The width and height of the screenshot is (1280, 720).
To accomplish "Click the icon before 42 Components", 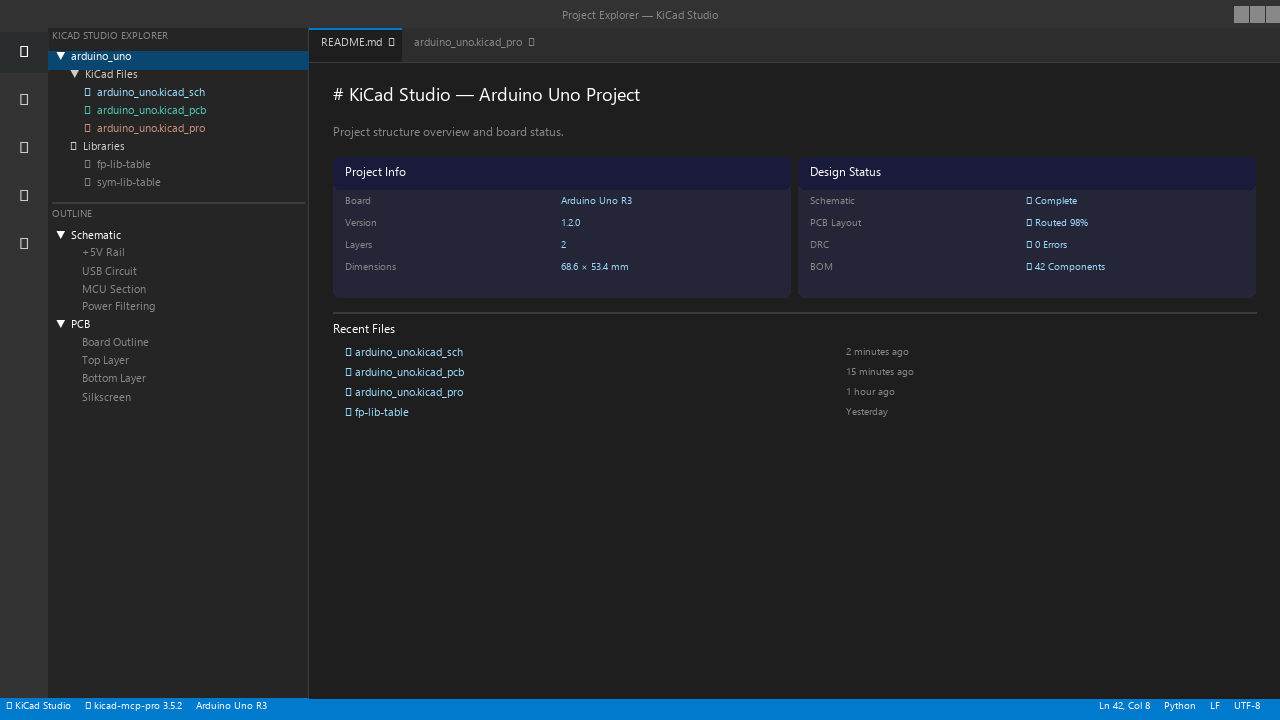I will (x=1029, y=267).
